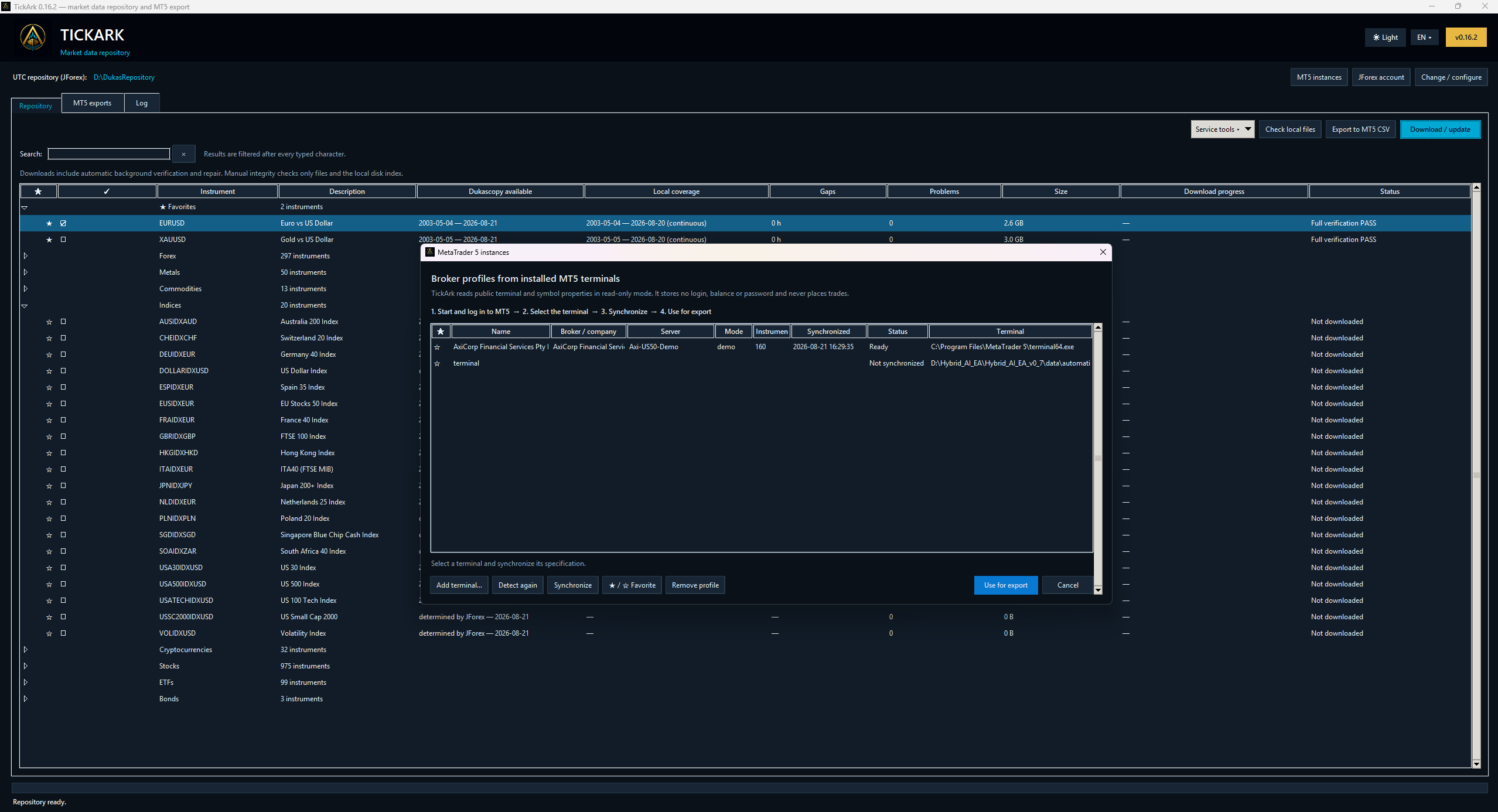The image size is (1498, 812).
Task: Click repository list scrollbar up arrow
Action: point(1476,187)
